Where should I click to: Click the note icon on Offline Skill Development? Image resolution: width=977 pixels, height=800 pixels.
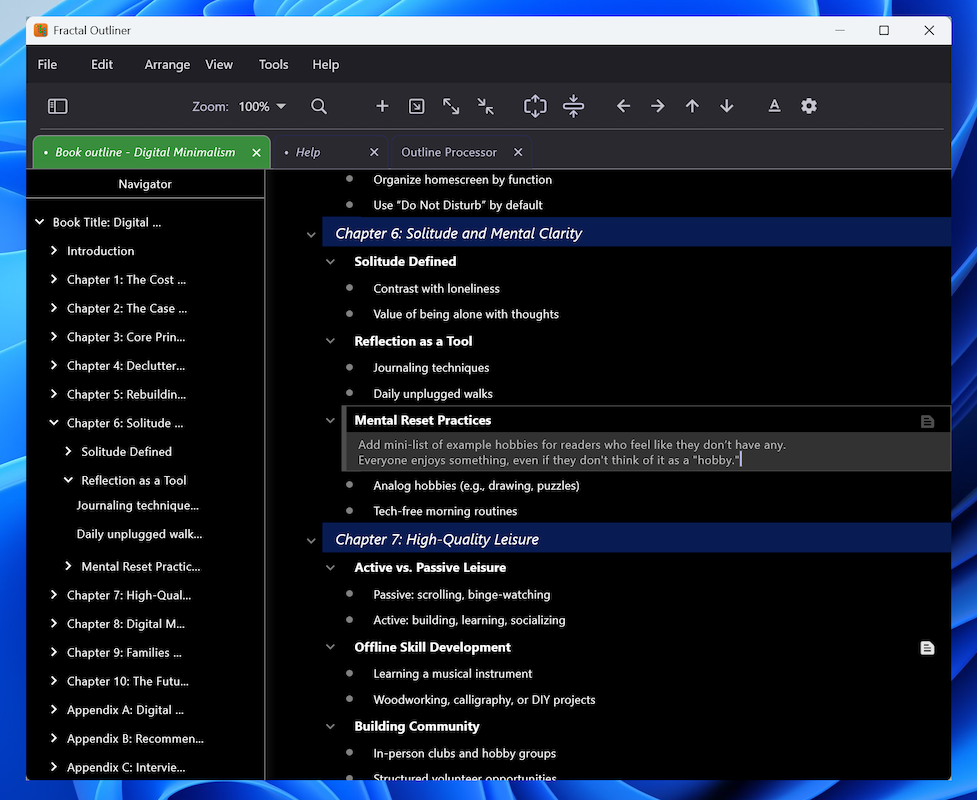click(x=927, y=647)
